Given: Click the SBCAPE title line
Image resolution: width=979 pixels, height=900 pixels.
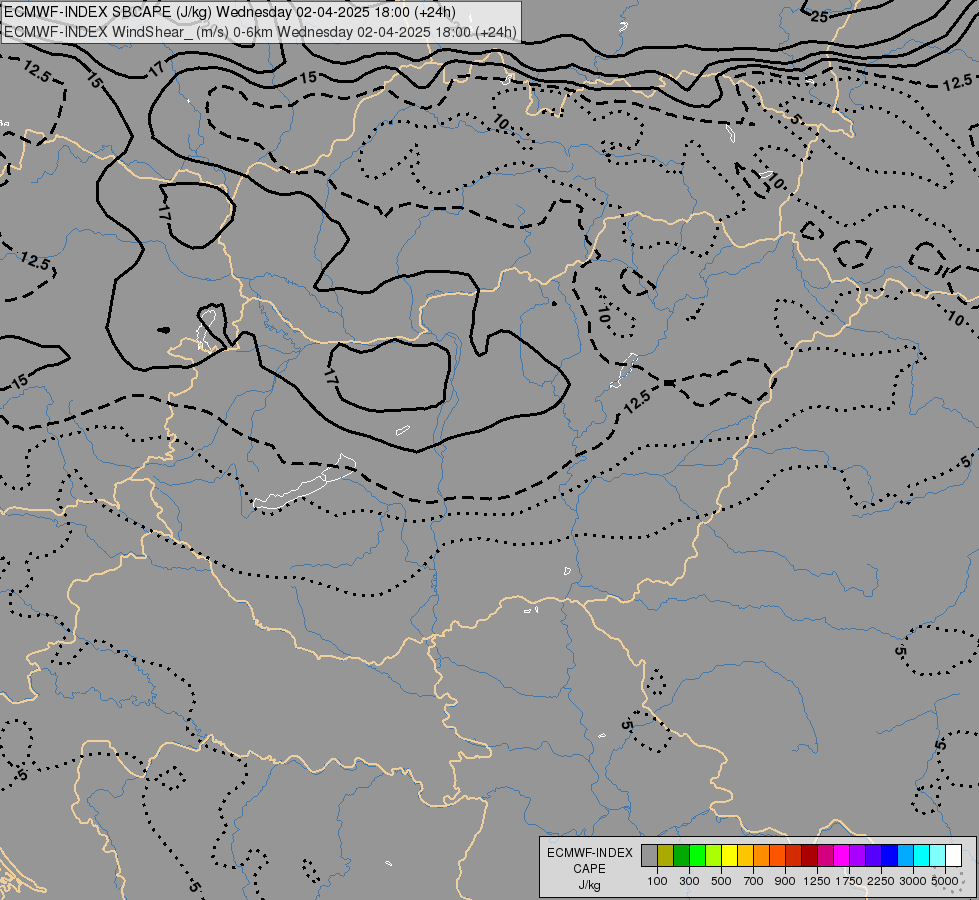Looking at the screenshot, I should point(230,12).
